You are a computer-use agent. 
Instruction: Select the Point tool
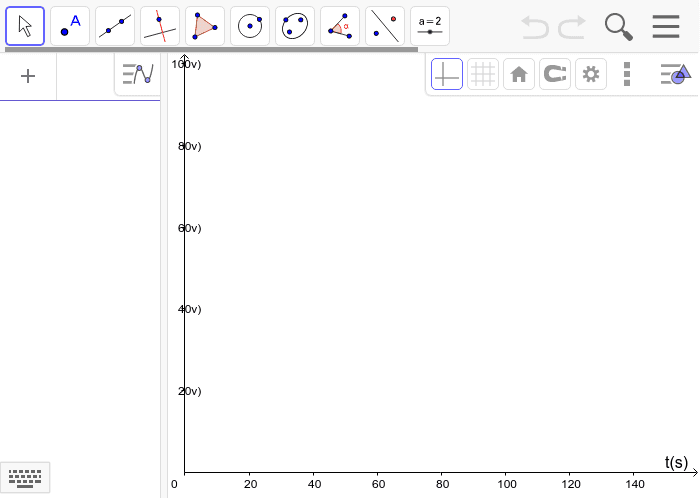(70, 26)
